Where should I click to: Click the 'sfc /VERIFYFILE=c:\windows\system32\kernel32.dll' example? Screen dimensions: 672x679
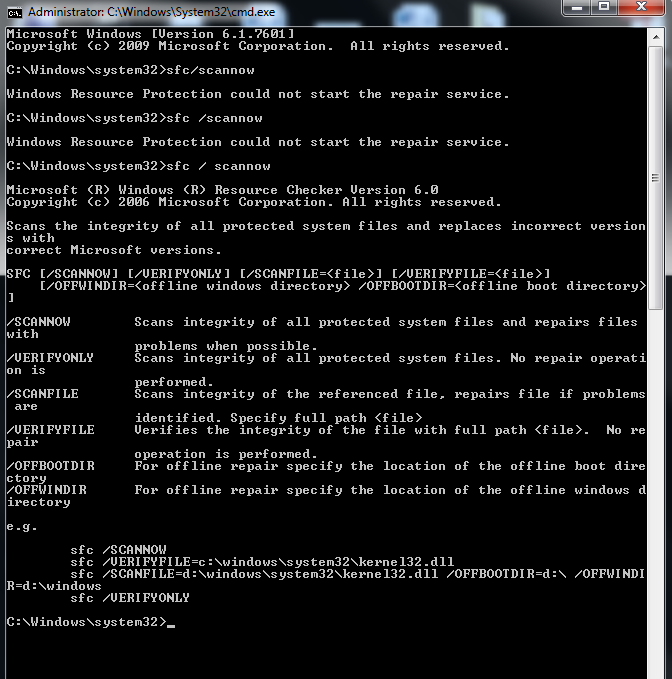262,562
